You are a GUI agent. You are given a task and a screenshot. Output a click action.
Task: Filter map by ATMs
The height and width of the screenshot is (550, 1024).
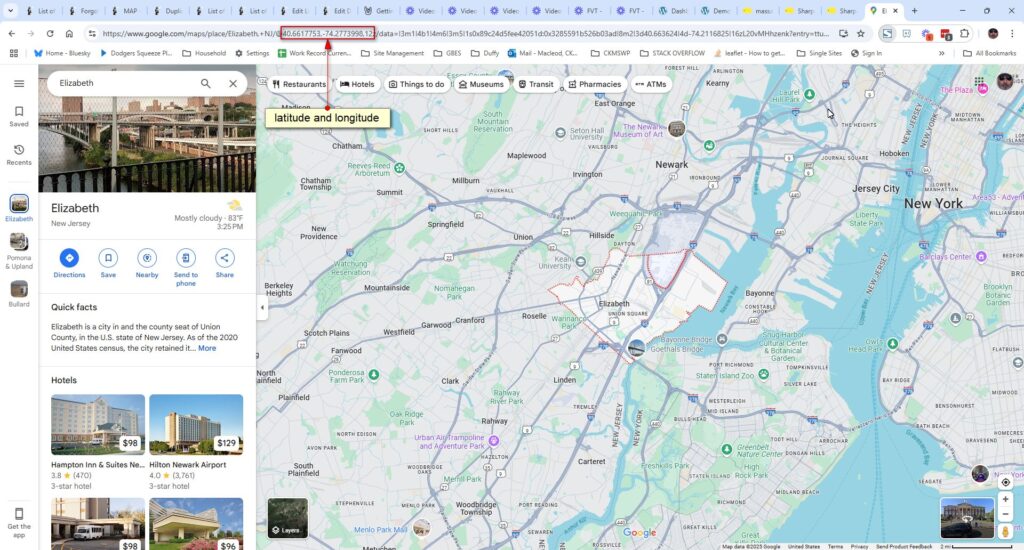tap(651, 84)
